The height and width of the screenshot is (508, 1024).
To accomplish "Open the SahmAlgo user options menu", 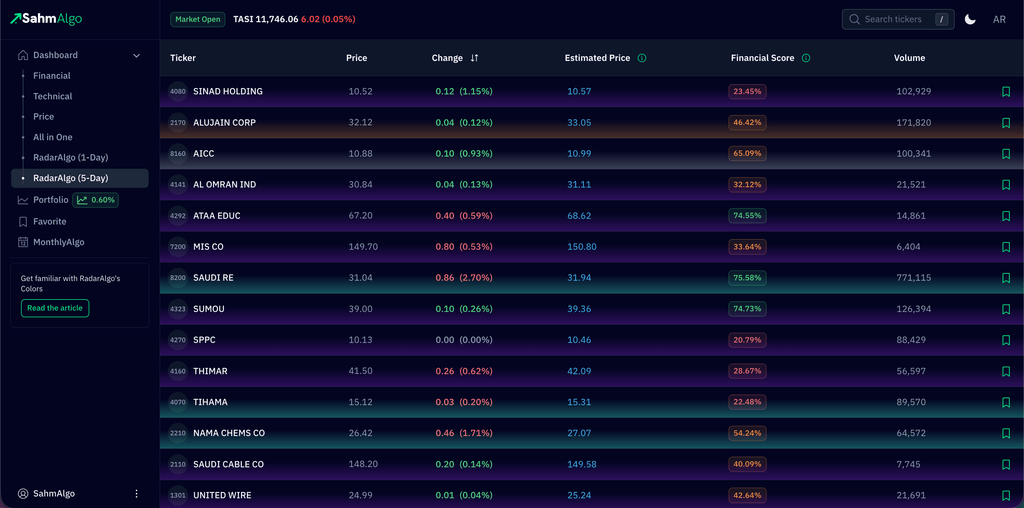I will (x=137, y=494).
